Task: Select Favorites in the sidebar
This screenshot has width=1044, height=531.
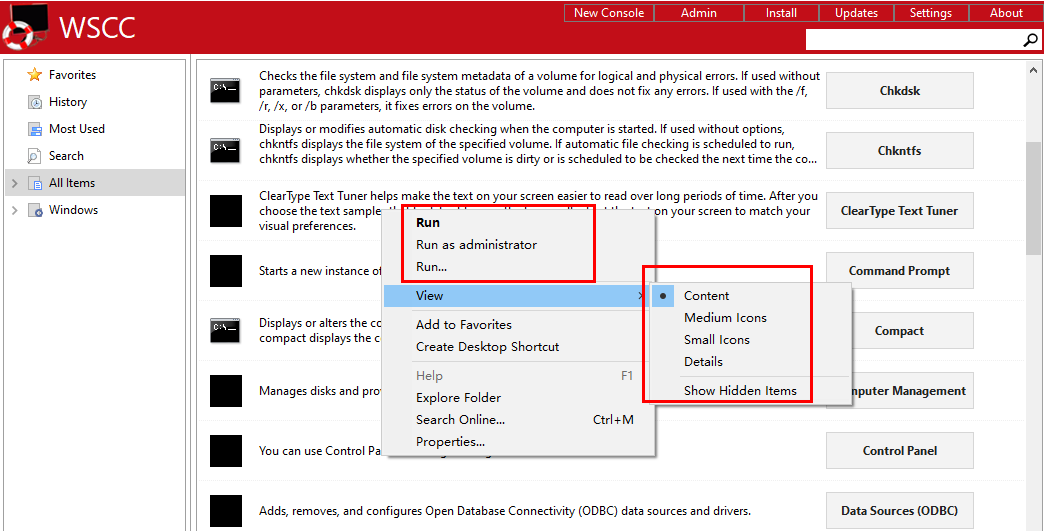Action: [x=73, y=75]
